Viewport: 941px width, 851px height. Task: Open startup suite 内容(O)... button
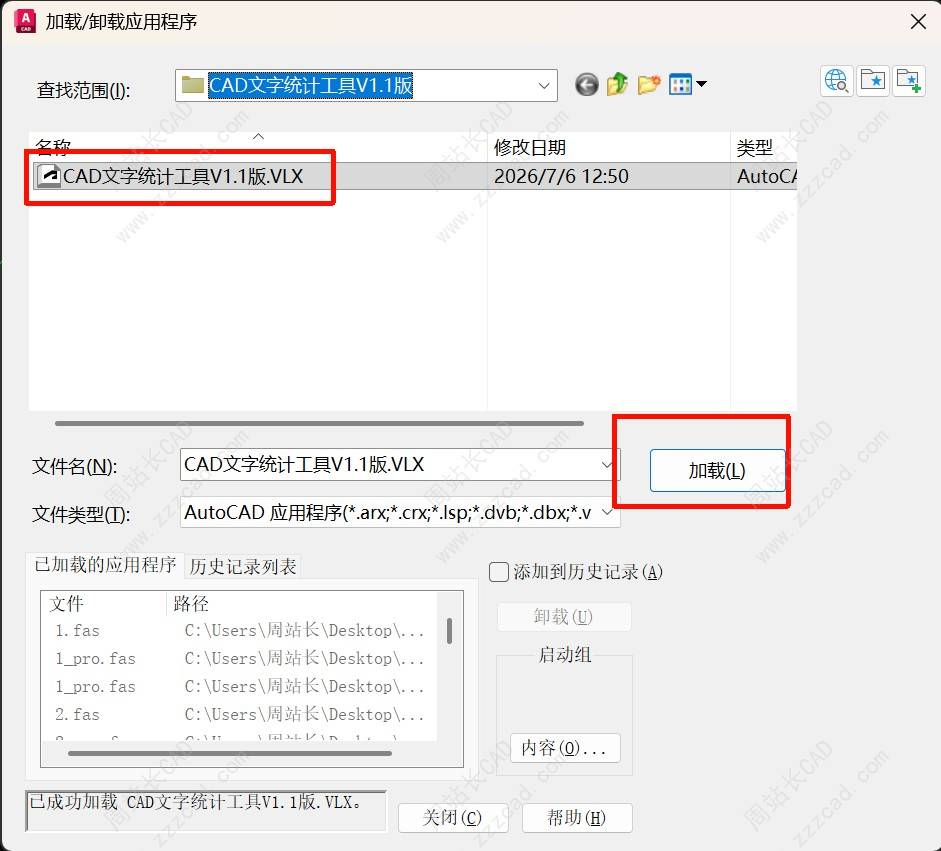click(565, 748)
